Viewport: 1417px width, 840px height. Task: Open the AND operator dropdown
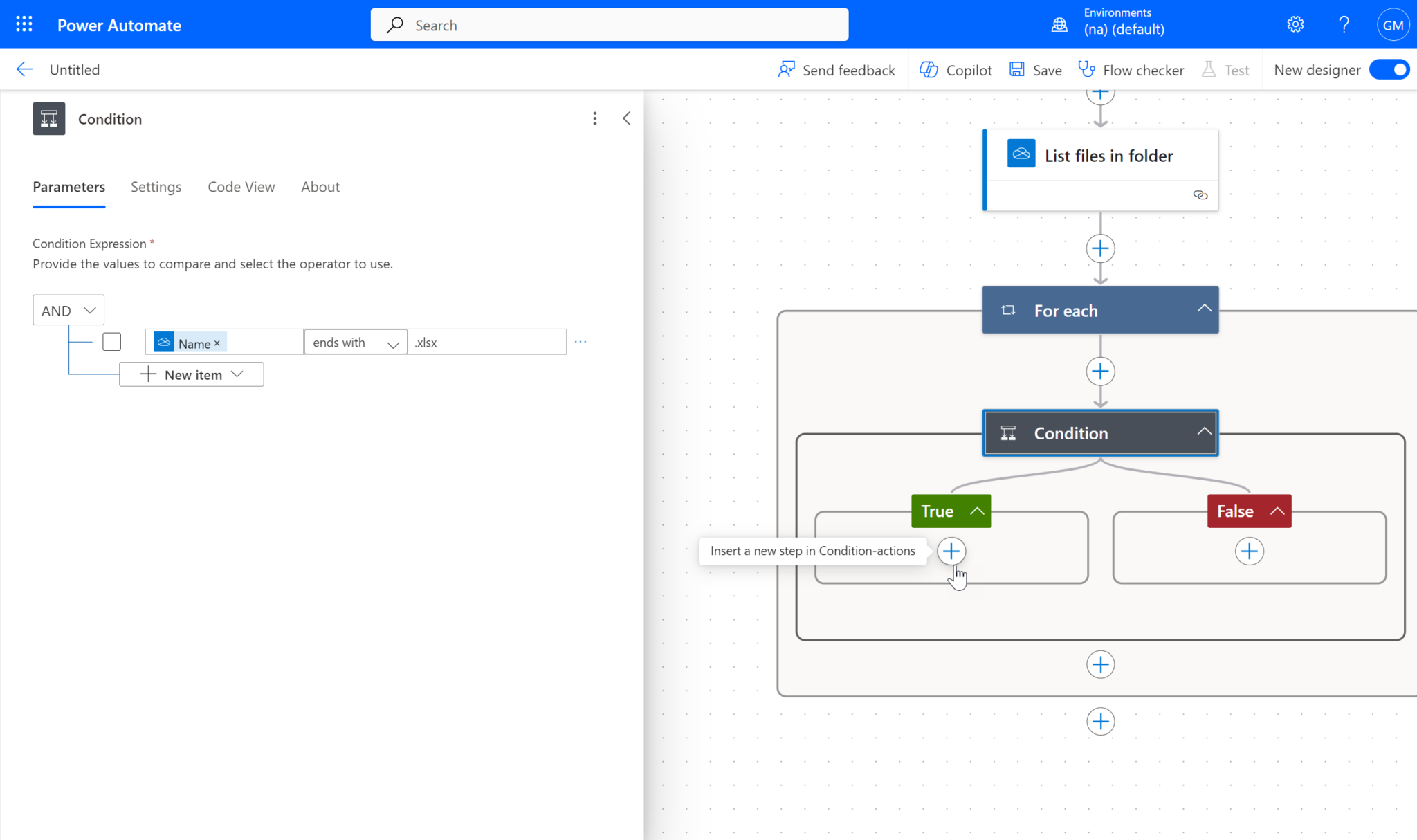click(x=68, y=311)
